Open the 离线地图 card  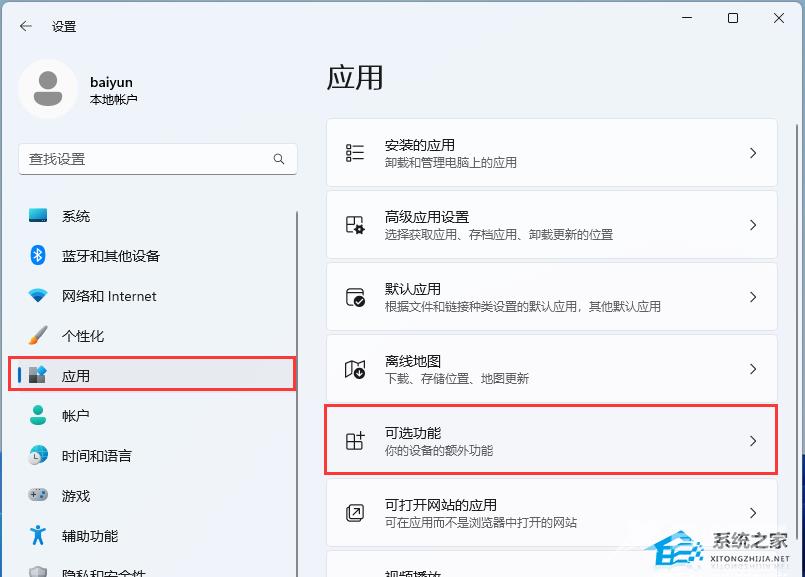(x=551, y=369)
